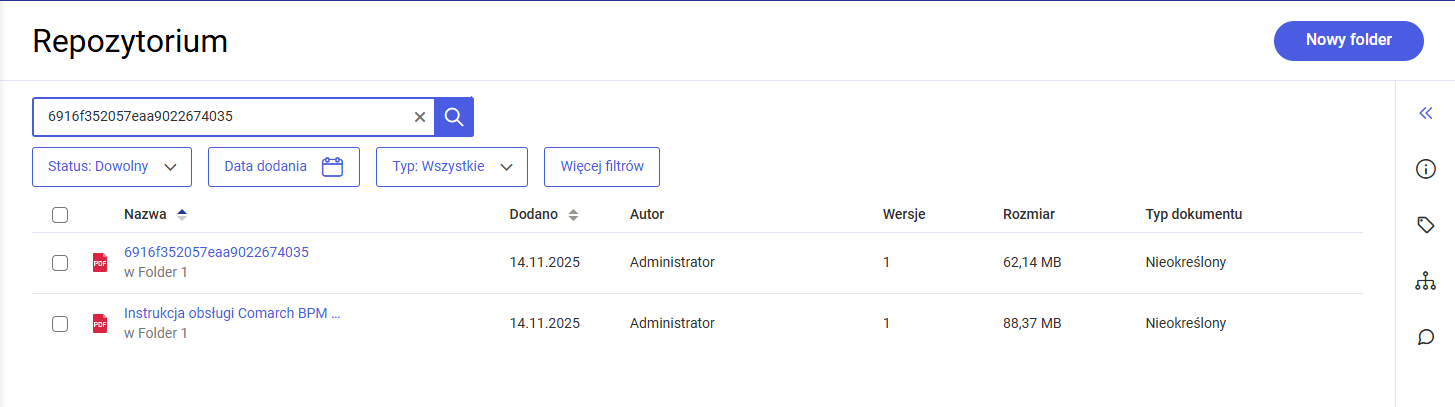Check the 6916f352057eaa9022674035 row checkbox
This screenshot has width=1455, height=407.
60,262
